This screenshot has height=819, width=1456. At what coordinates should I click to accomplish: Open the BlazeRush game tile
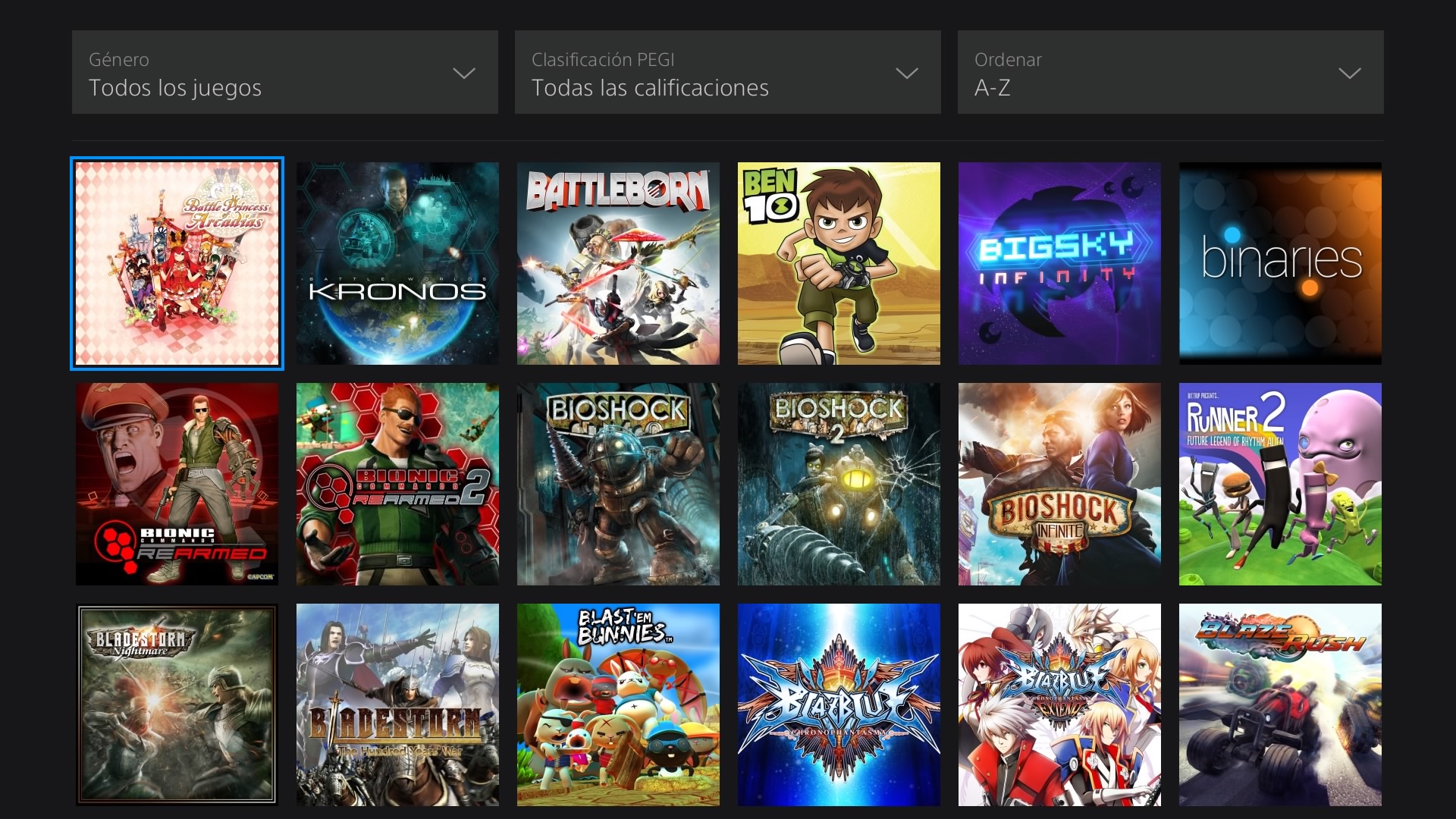pos(1280,704)
